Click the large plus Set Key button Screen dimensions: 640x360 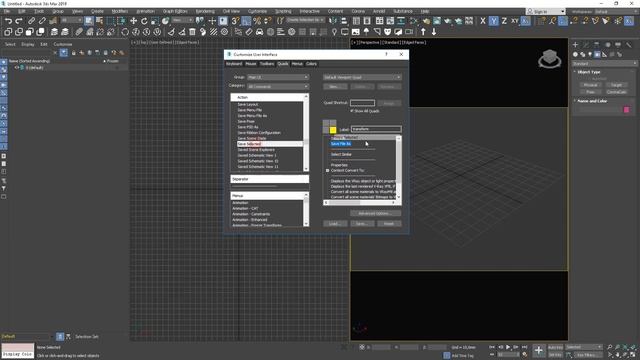point(539,350)
